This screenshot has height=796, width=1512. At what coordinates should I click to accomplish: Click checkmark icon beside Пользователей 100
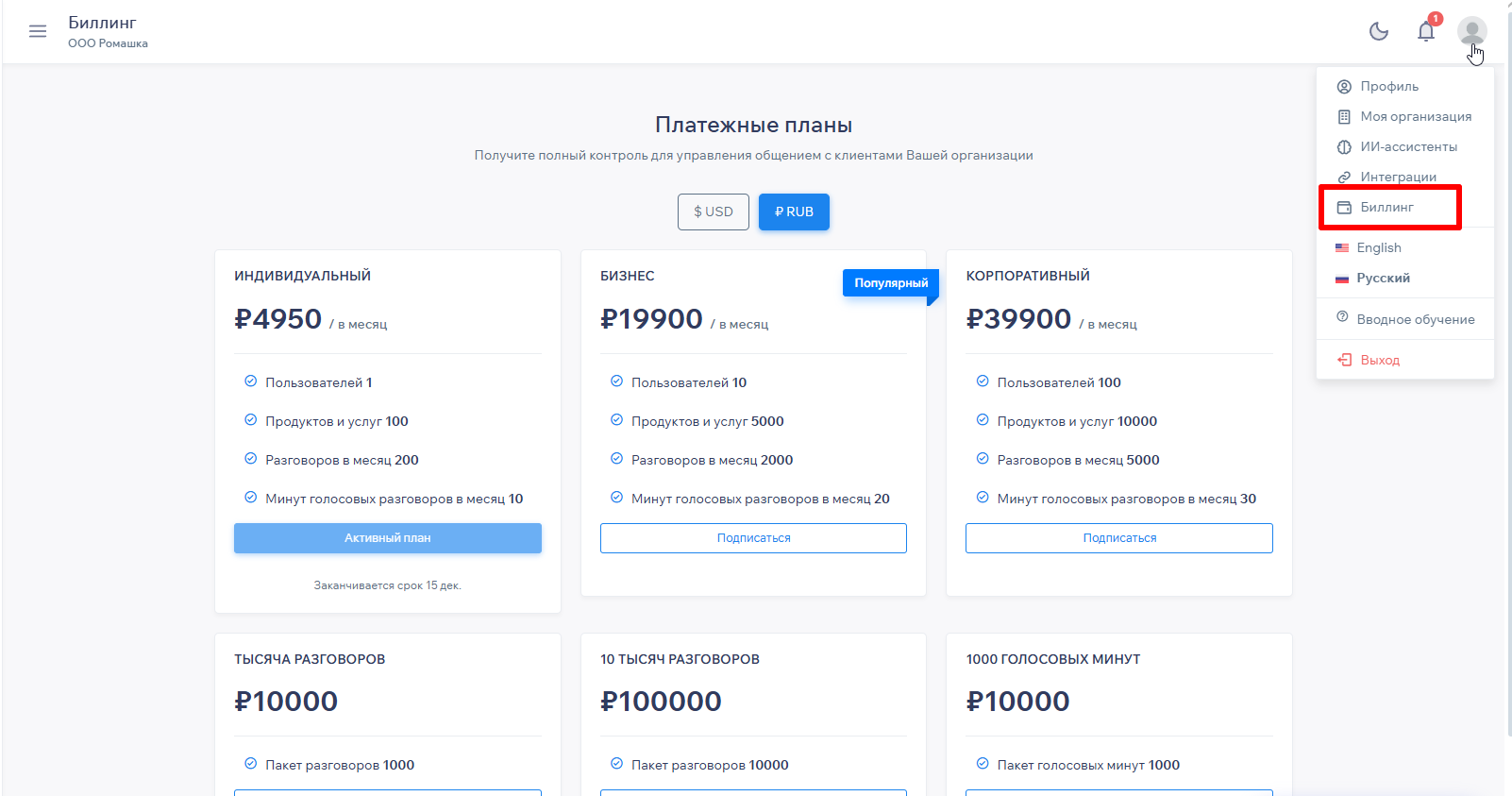pos(983,381)
